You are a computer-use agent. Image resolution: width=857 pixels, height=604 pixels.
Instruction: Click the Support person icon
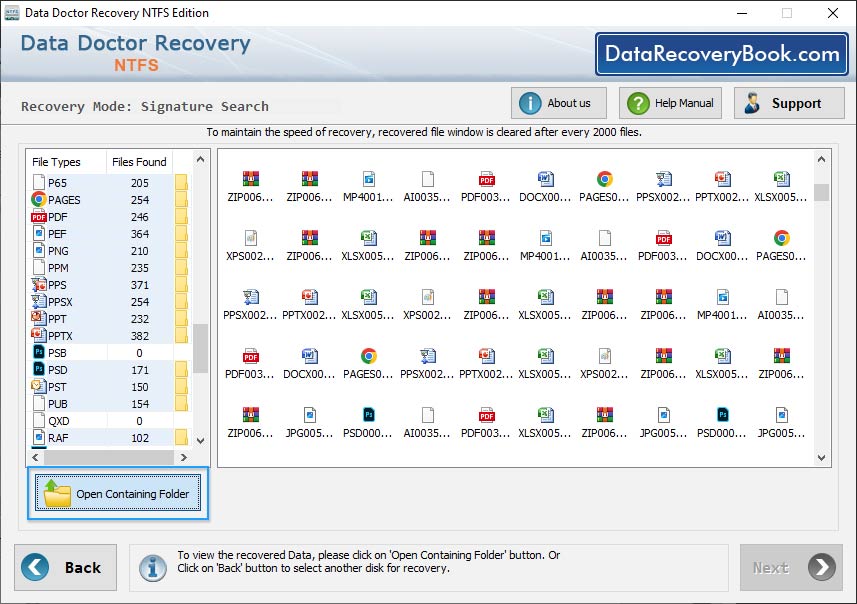pyautogui.click(x=753, y=102)
